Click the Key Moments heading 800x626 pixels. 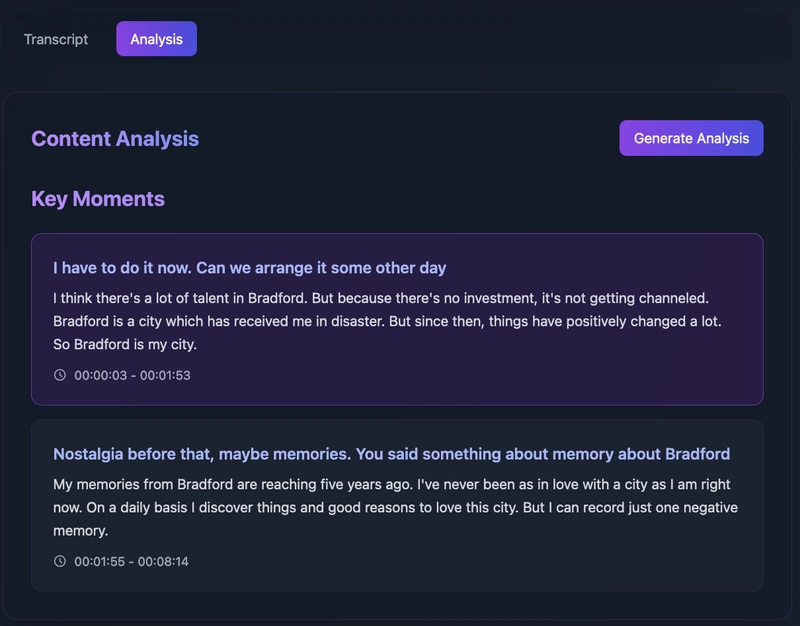pos(98,199)
